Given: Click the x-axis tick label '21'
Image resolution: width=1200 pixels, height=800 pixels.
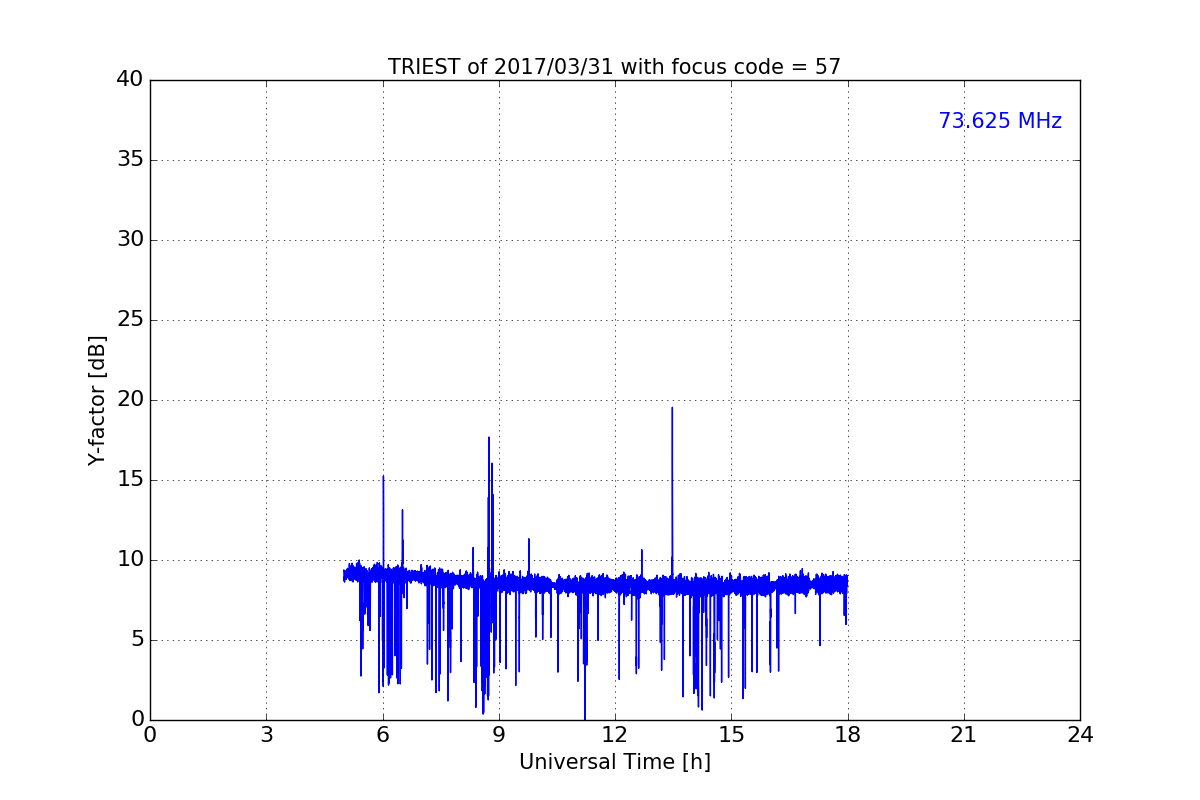Looking at the screenshot, I should click(964, 735).
